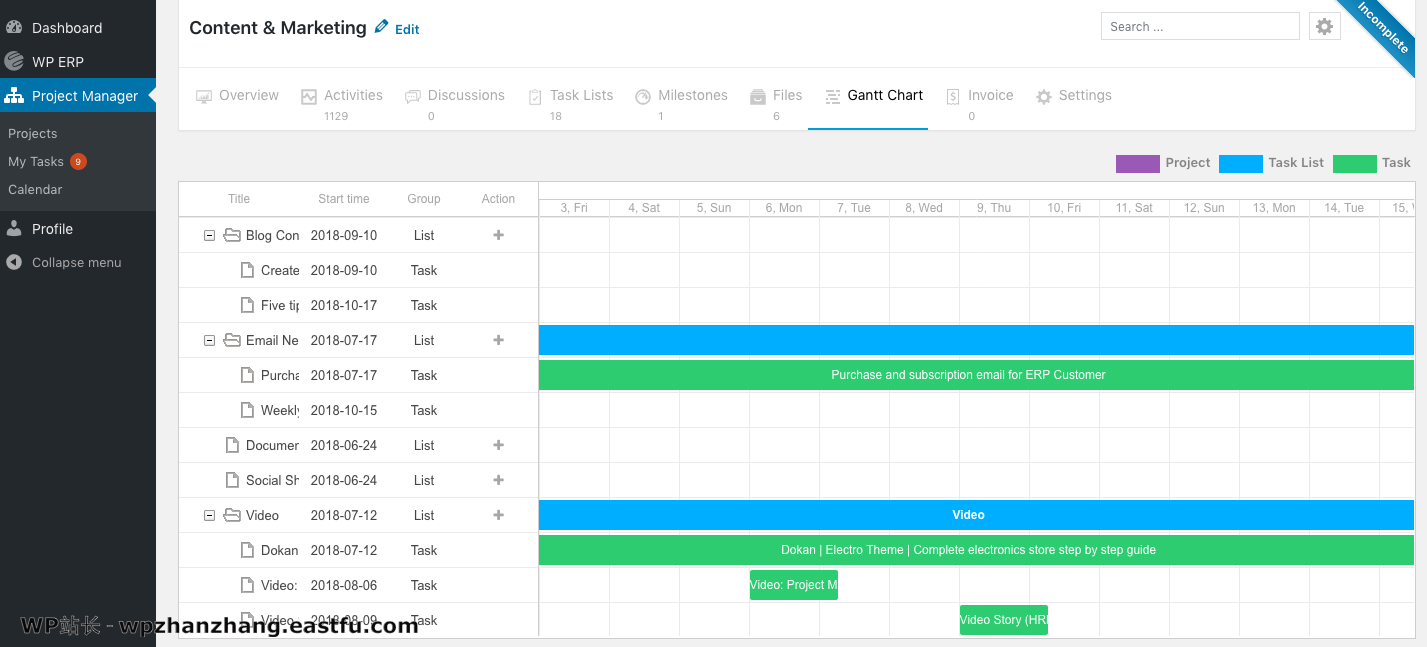Click the plus icon in Video list row

(x=498, y=515)
